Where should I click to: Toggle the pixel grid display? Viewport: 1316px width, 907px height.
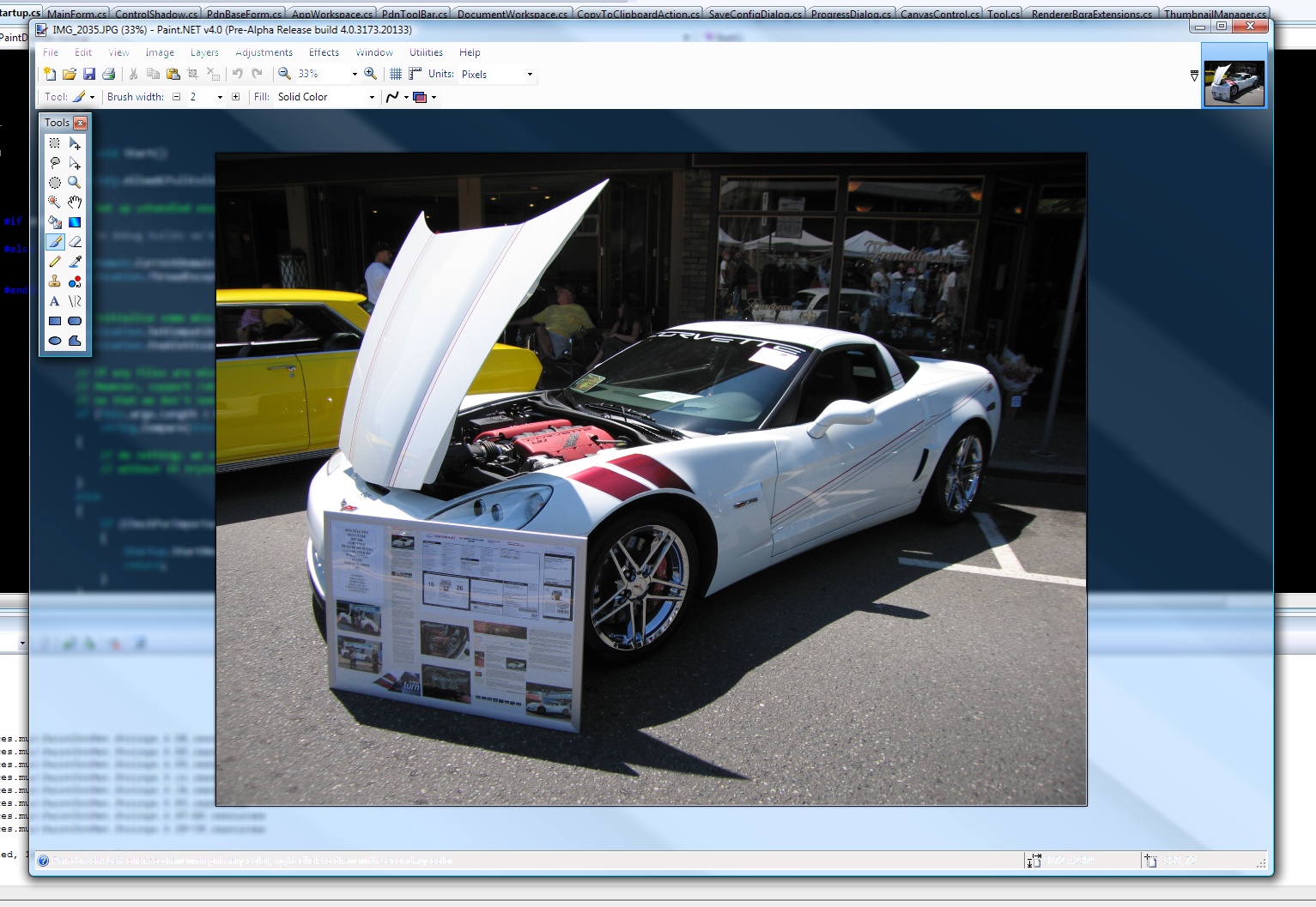coord(396,74)
